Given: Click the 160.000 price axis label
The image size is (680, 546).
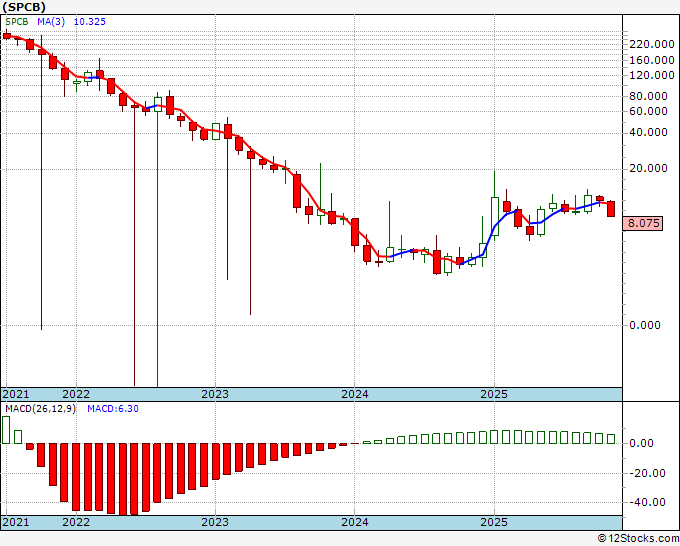Looking at the screenshot, I should [652, 60].
